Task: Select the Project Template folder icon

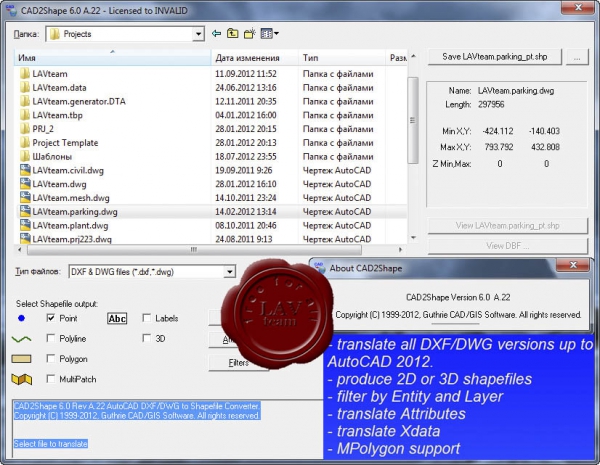Action: click(24, 143)
